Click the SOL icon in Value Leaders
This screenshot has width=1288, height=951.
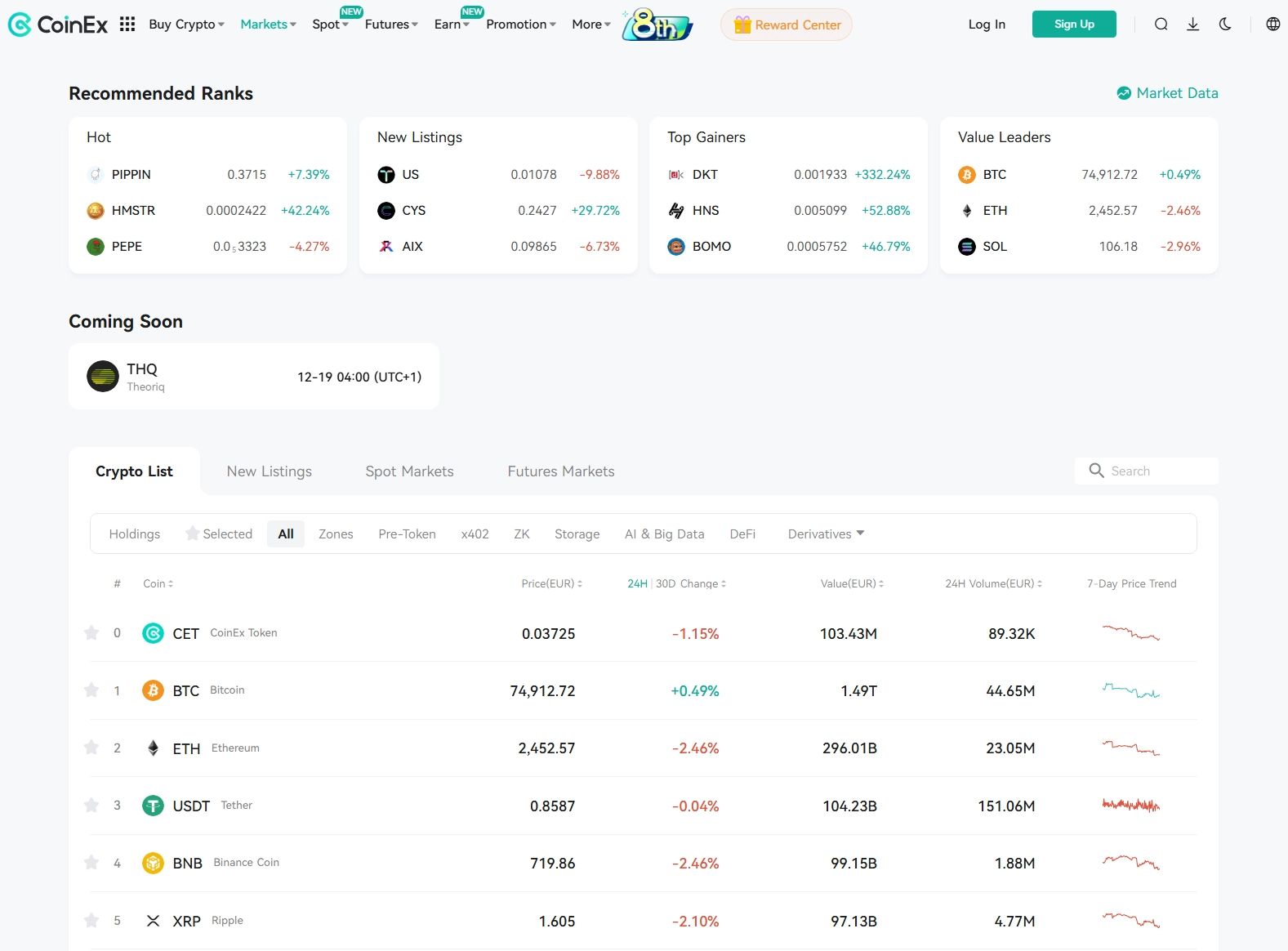coord(967,247)
